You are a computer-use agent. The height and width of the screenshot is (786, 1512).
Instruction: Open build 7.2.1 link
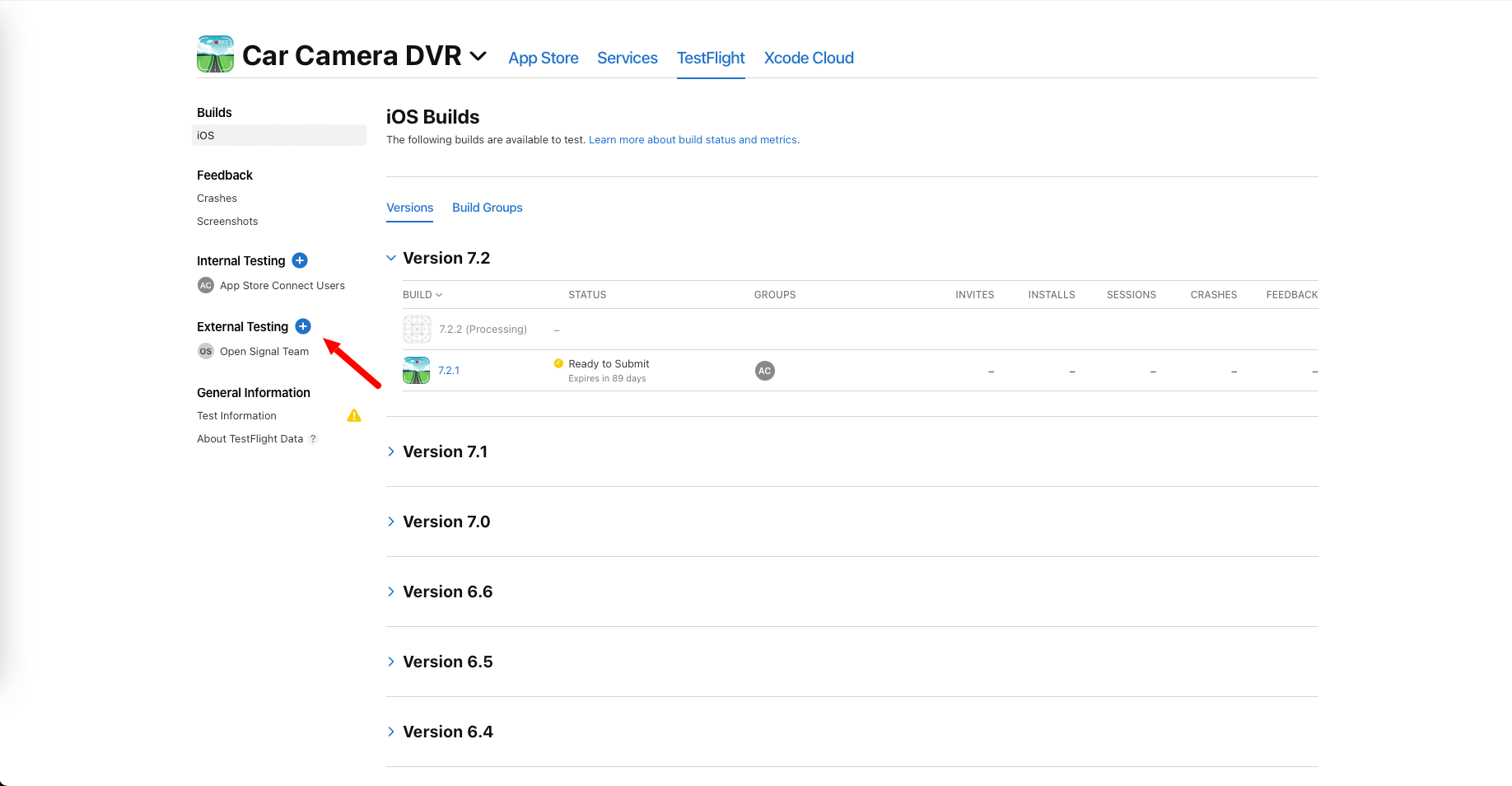tap(449, 371)
